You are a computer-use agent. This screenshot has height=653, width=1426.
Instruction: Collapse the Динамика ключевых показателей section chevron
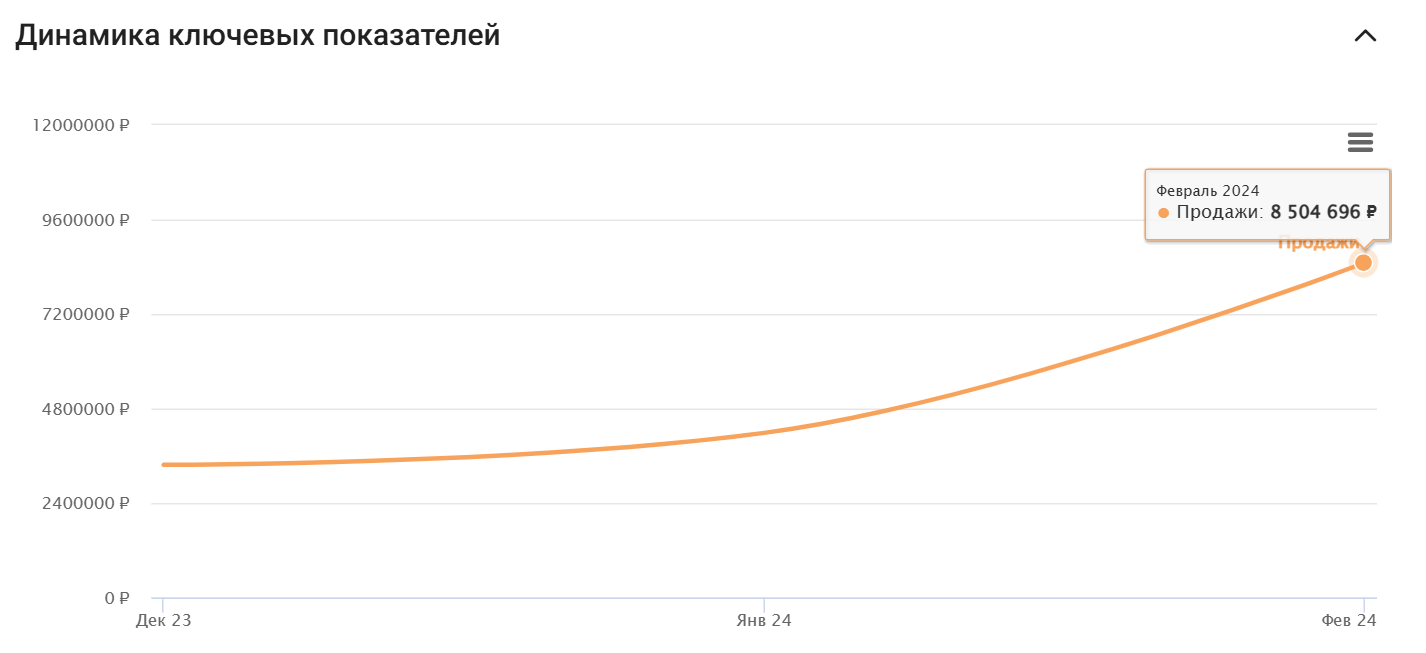pyautogui.click(x=1365, y=36)
